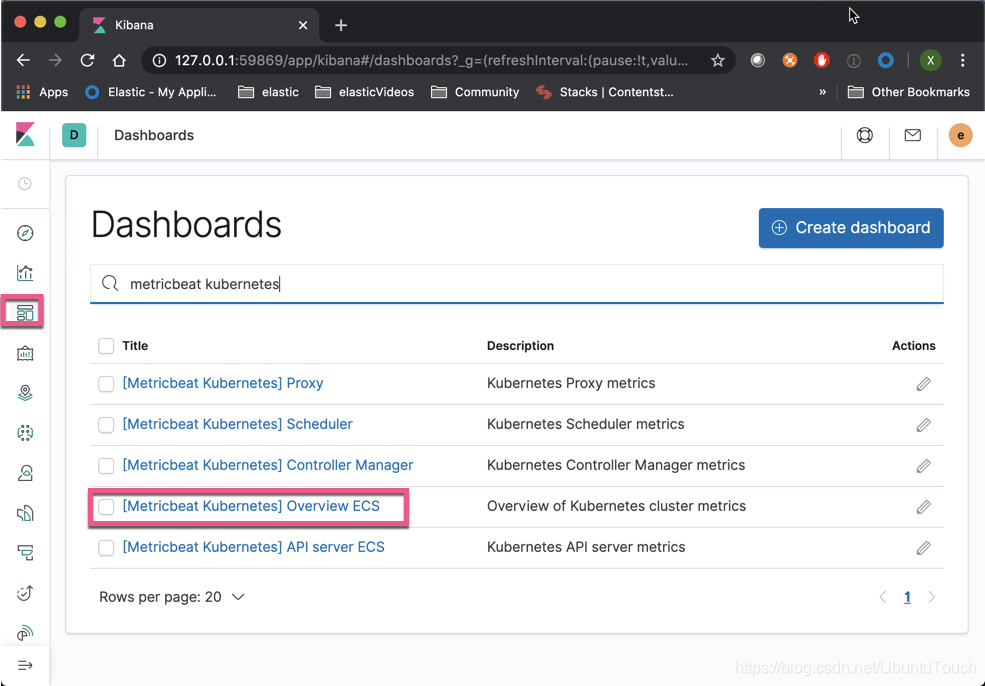Open elasticVideos bookmarks folder

[364, 92]
